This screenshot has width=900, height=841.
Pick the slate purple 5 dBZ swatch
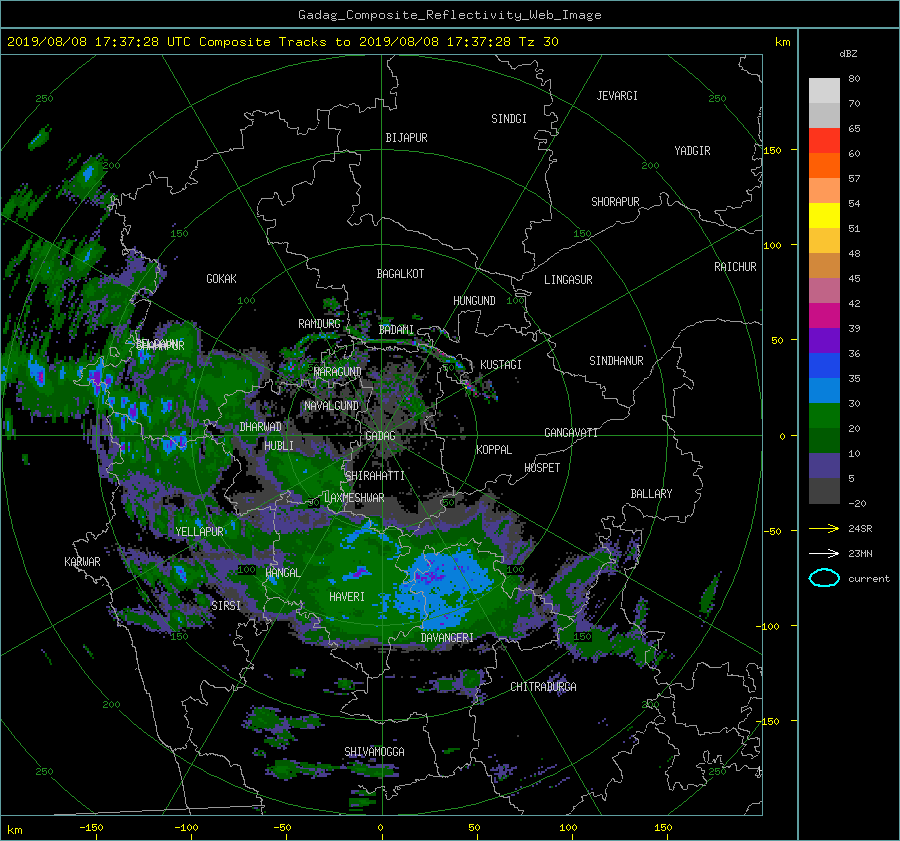[824, 466]
